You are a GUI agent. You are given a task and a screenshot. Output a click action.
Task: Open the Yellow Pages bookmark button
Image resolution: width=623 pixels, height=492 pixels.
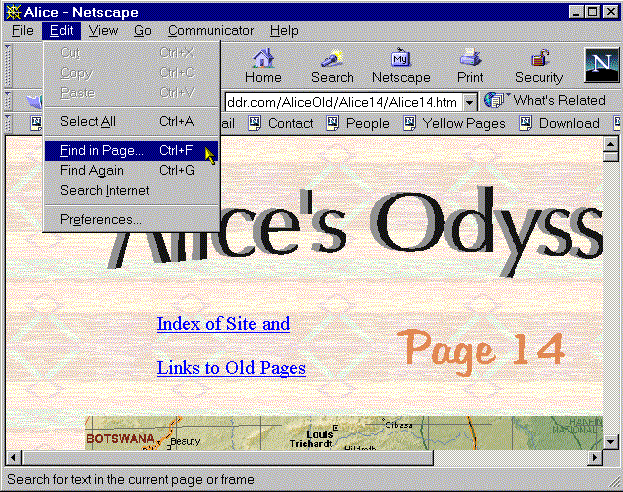[454, 124]
